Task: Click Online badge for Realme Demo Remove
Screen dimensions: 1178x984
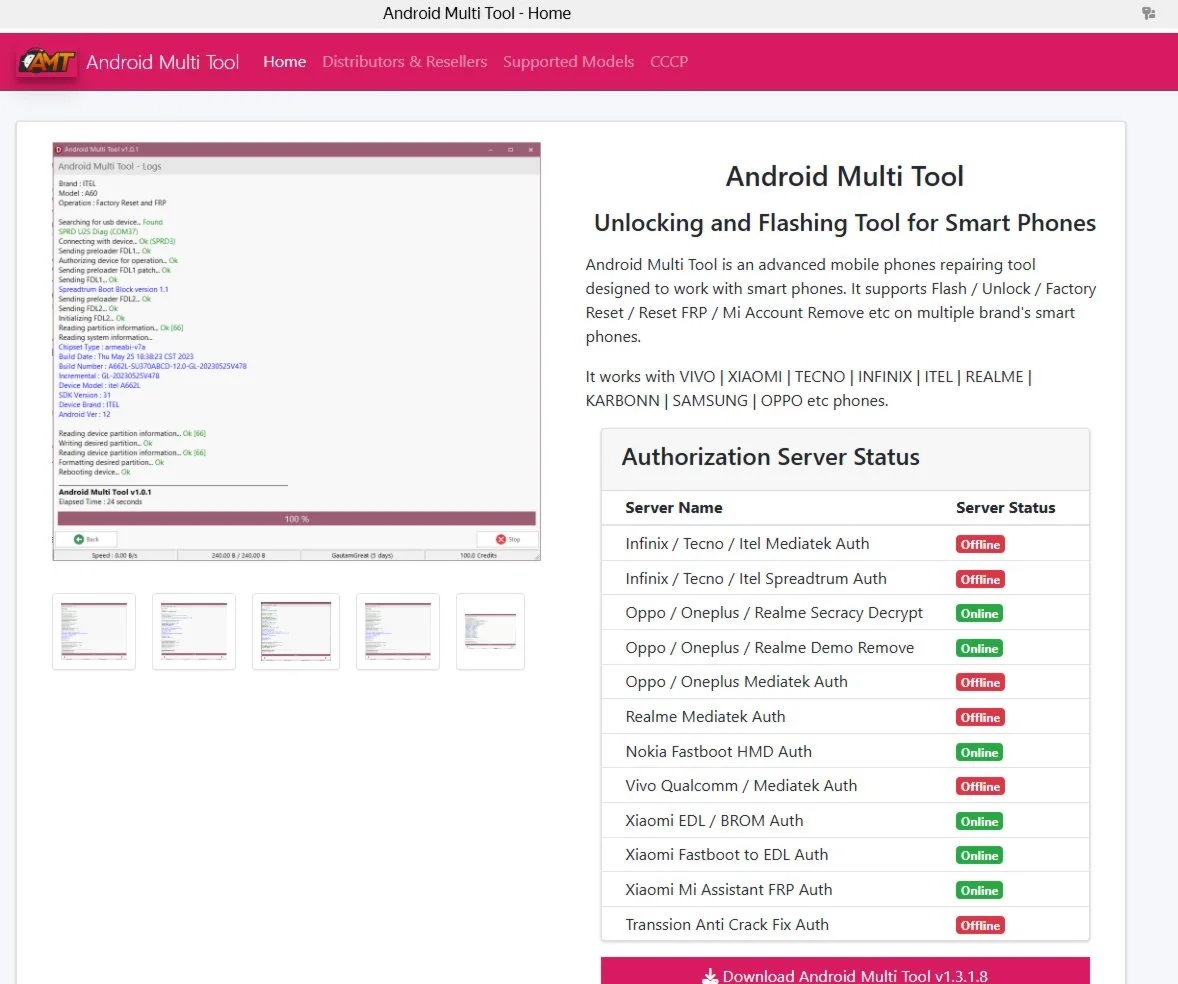Action: pos(980,648)
